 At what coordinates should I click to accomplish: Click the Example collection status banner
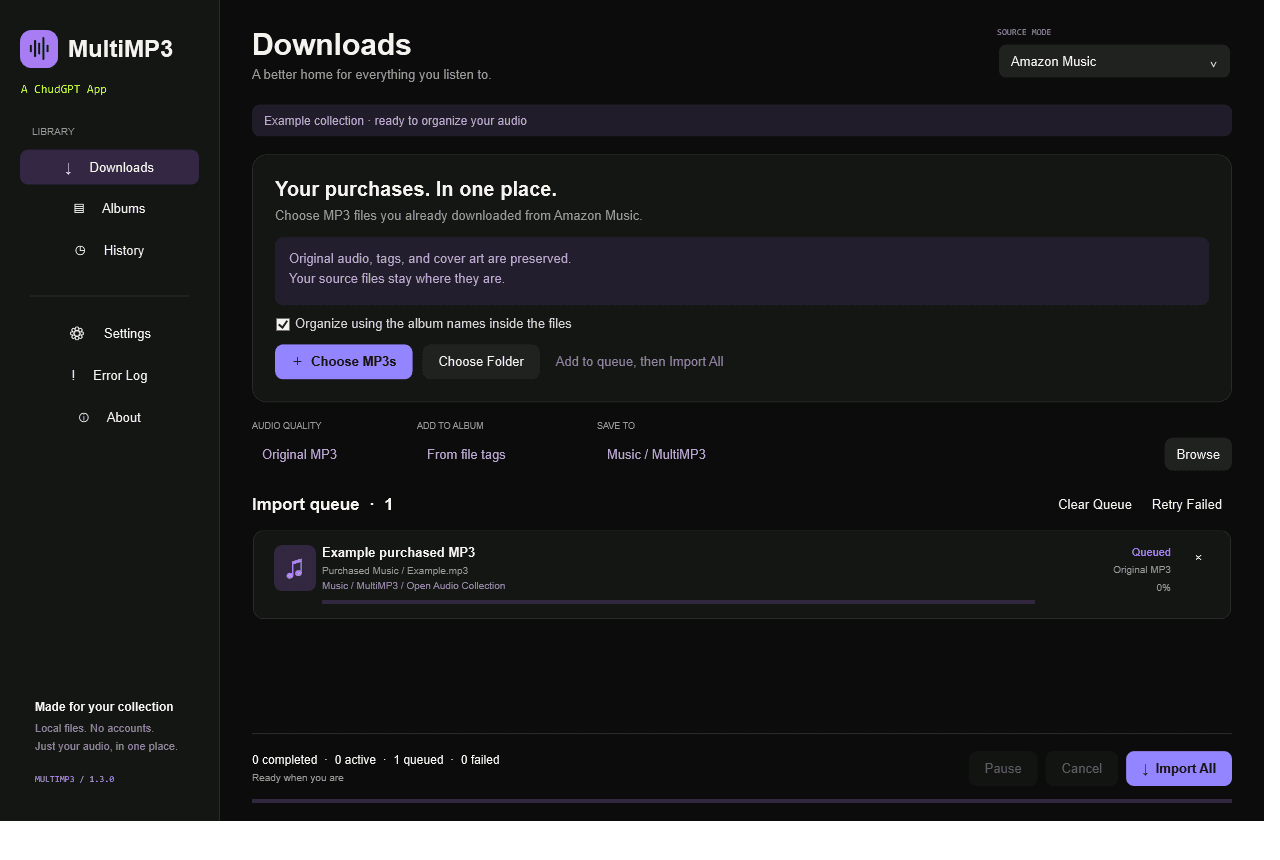pyautogui.click(x=742, y=121)
